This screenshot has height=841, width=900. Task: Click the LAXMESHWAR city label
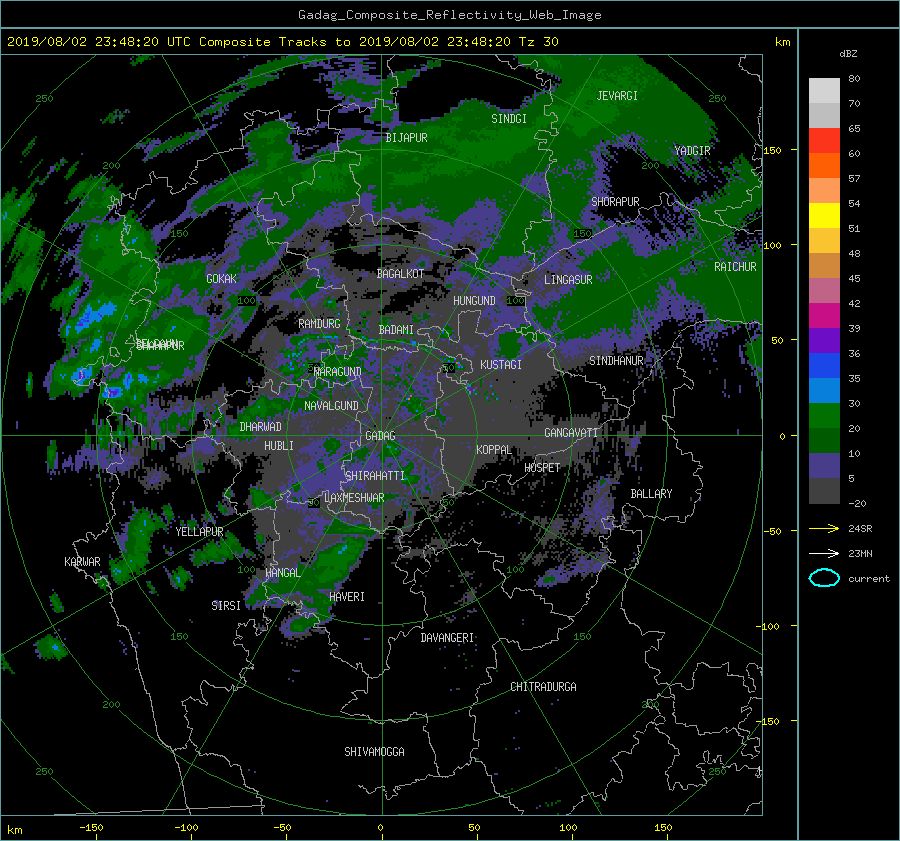354,498
